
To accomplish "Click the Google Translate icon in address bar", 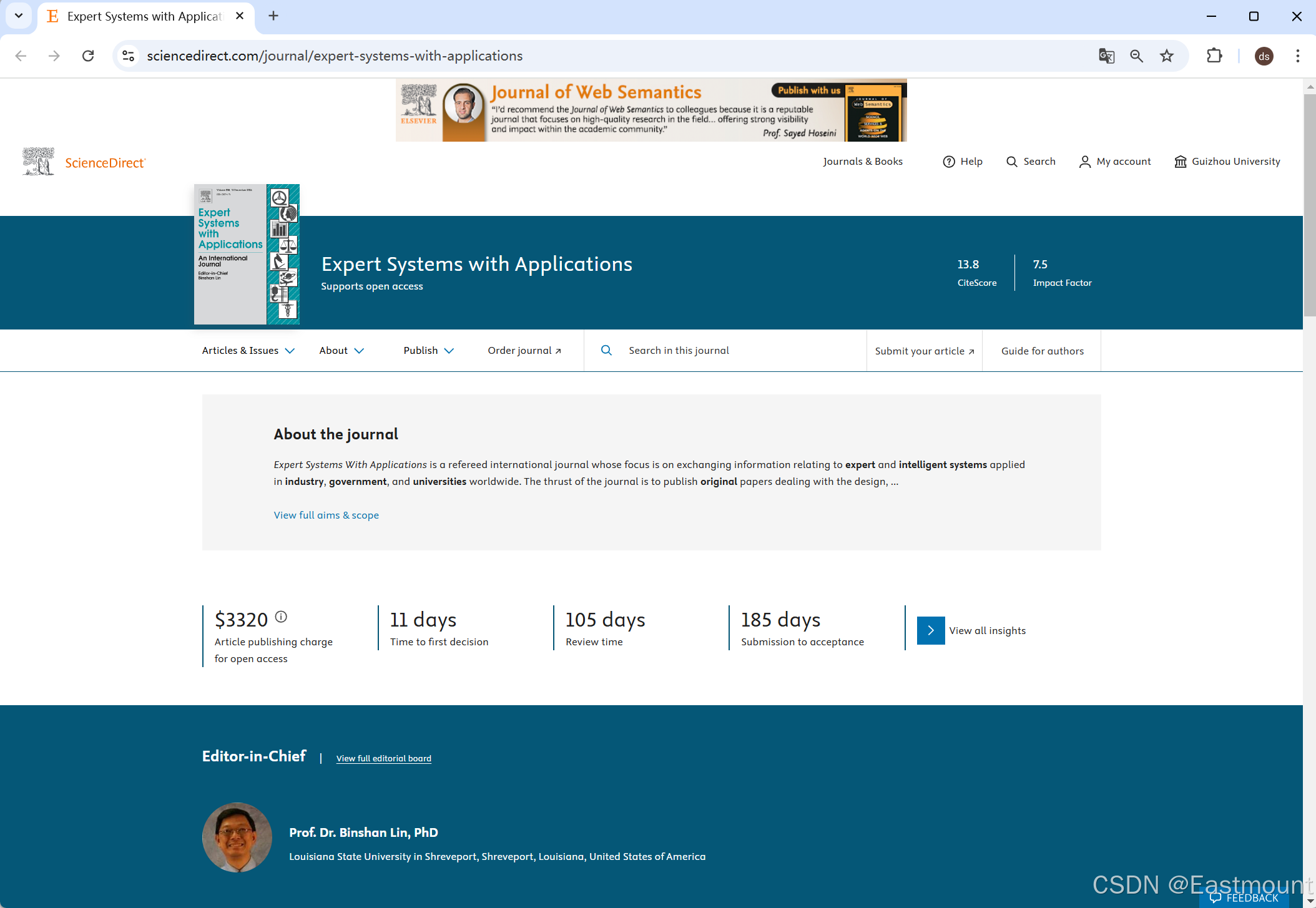I will coord(1106,56).
